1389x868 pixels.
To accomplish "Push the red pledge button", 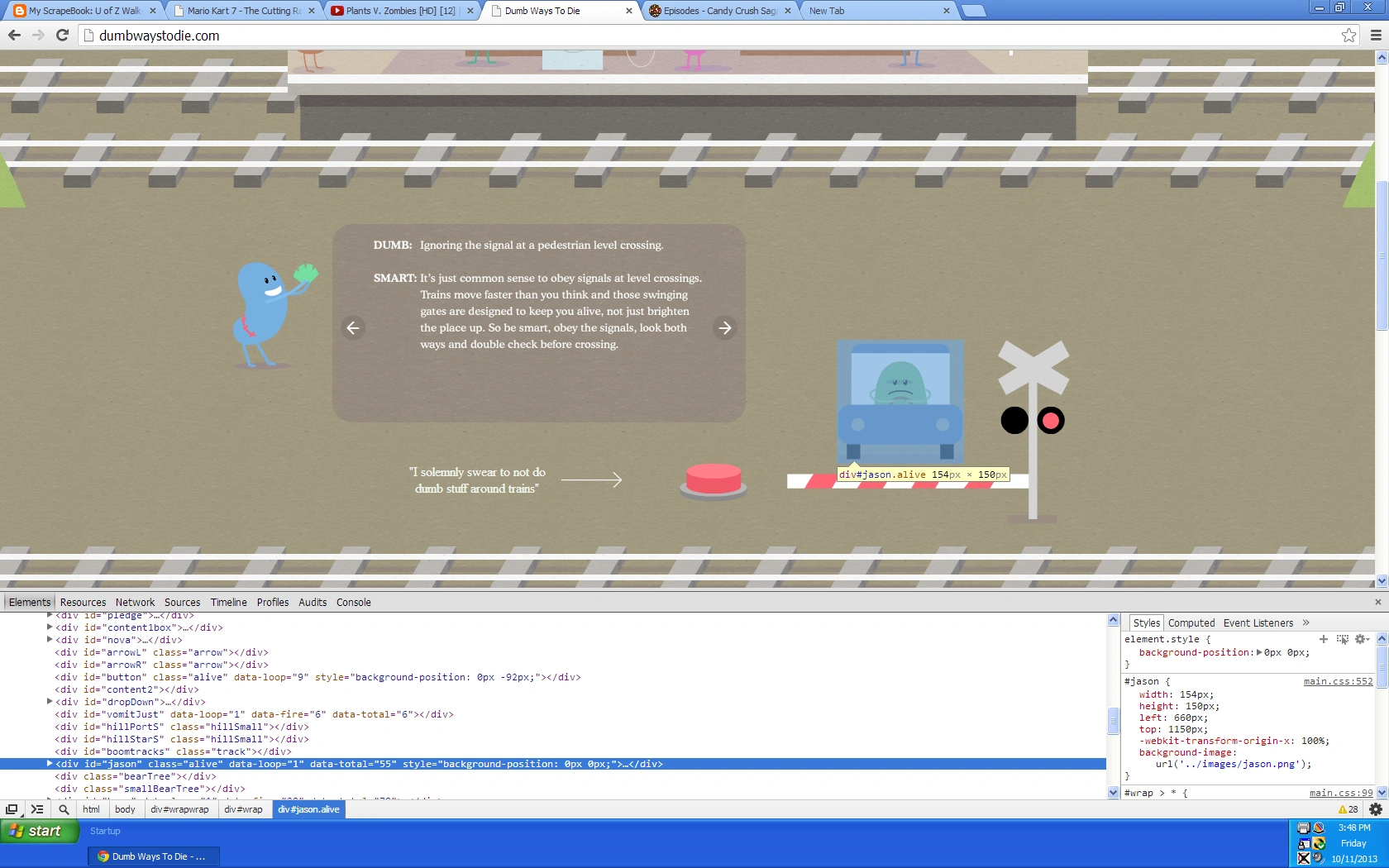I will [x=714, y=481].
